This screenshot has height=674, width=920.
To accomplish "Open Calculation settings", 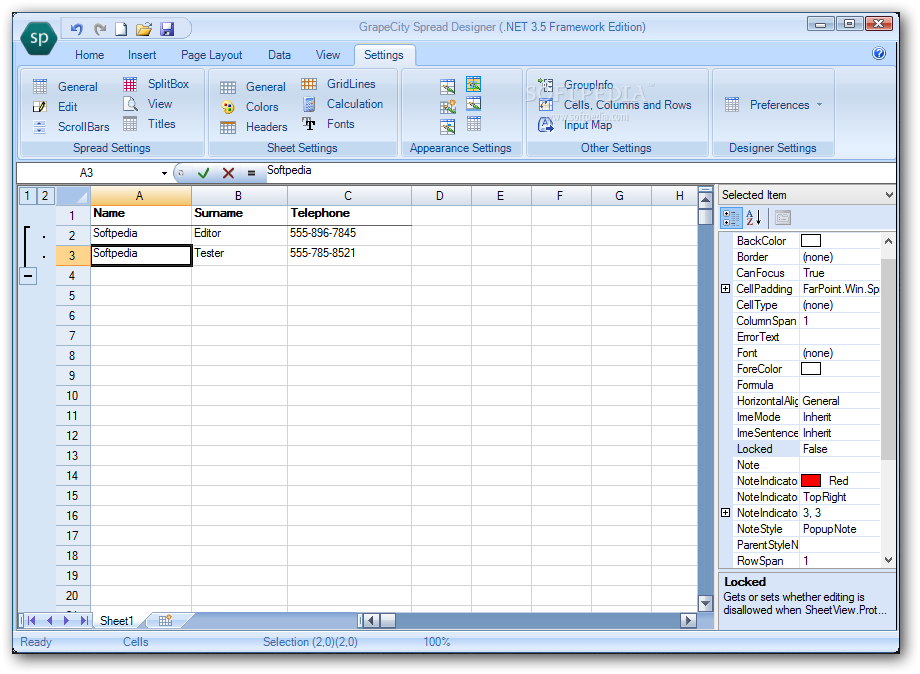I will [x=342, y=104].
